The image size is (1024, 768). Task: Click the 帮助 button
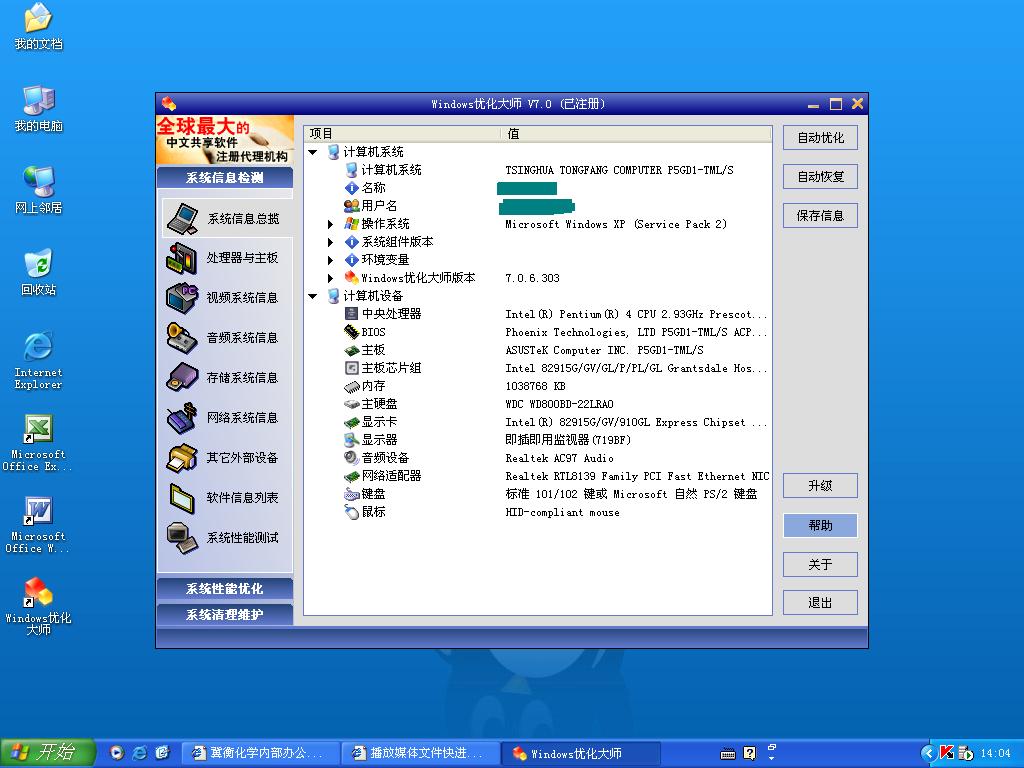820,525
